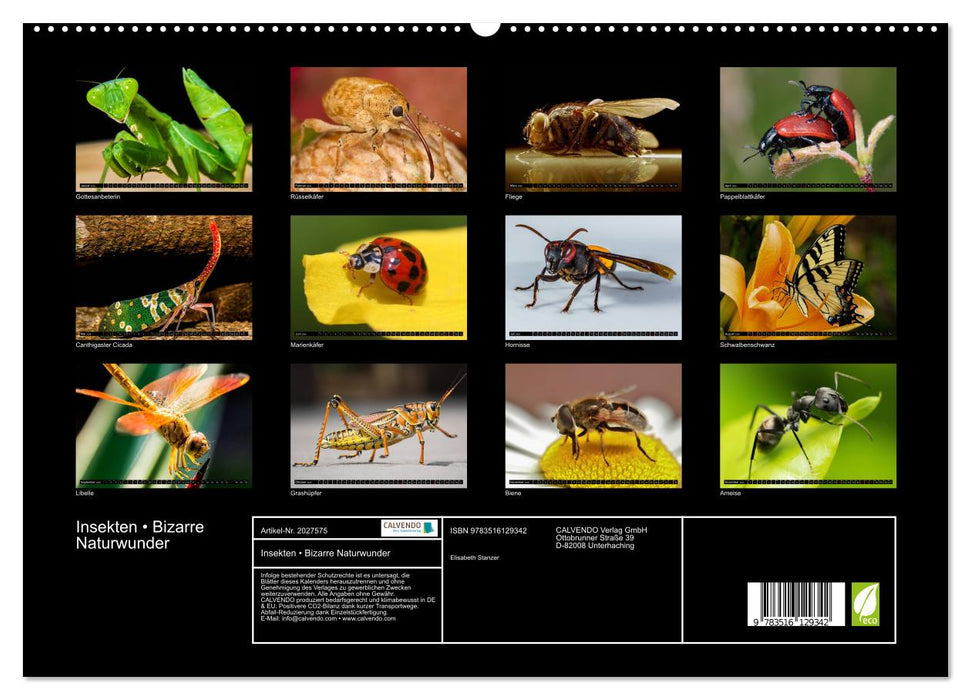Image resolution: width=971 pixels, height=700 pixels.
Task: View the Canthigaster Cicada image
Action: click(x=165, y=275)
